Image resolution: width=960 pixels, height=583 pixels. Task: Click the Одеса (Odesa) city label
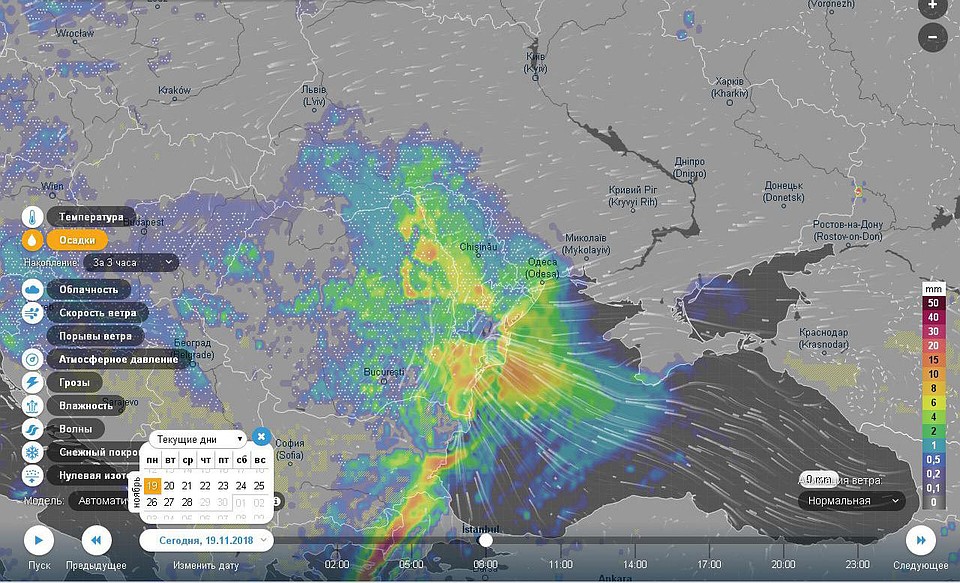point(543,268)
